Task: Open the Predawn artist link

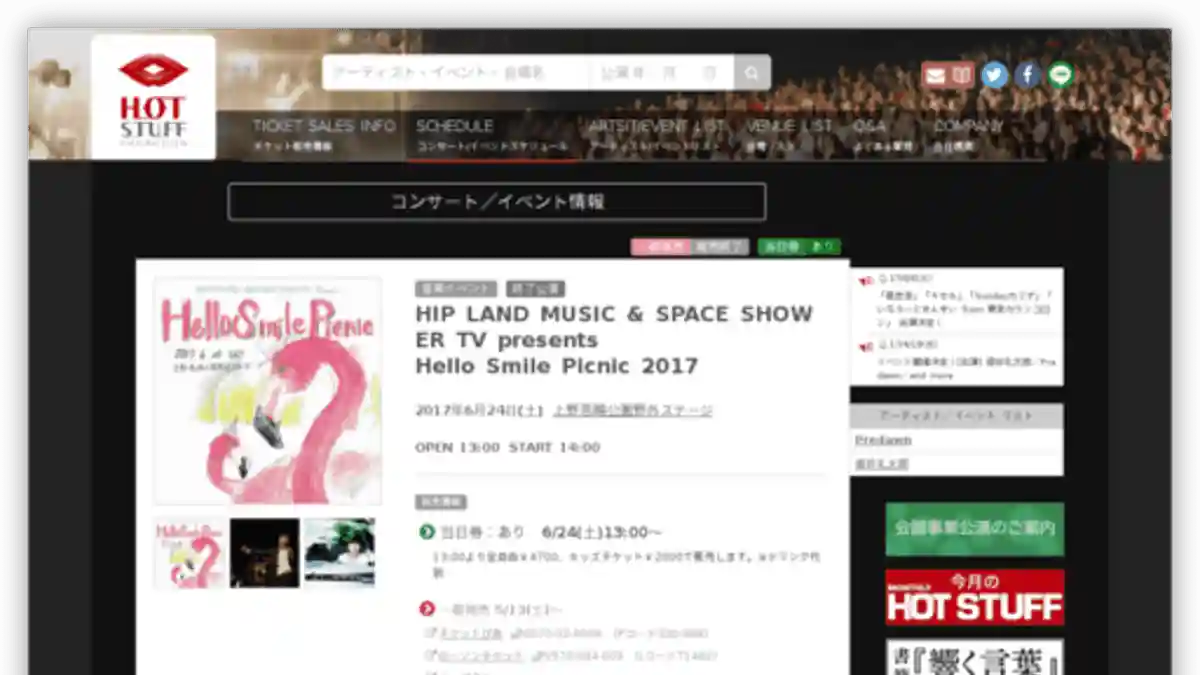Action: (x=883, y=440)
